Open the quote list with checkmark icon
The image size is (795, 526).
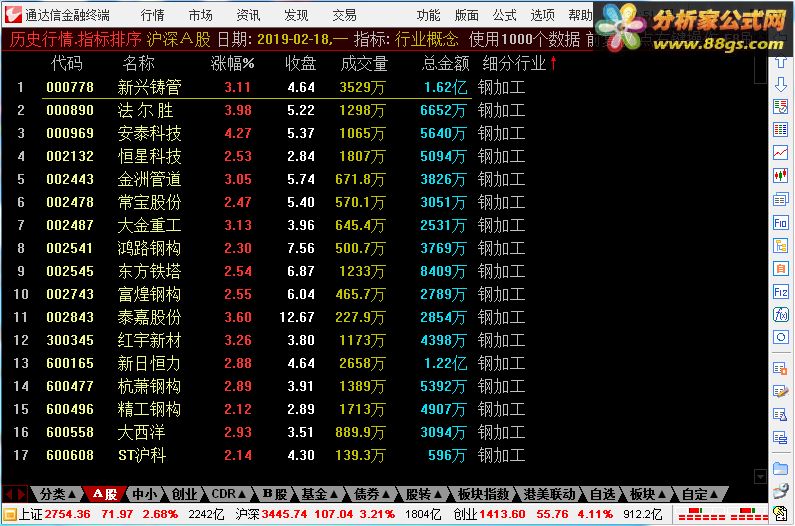[x=780, y=107]
